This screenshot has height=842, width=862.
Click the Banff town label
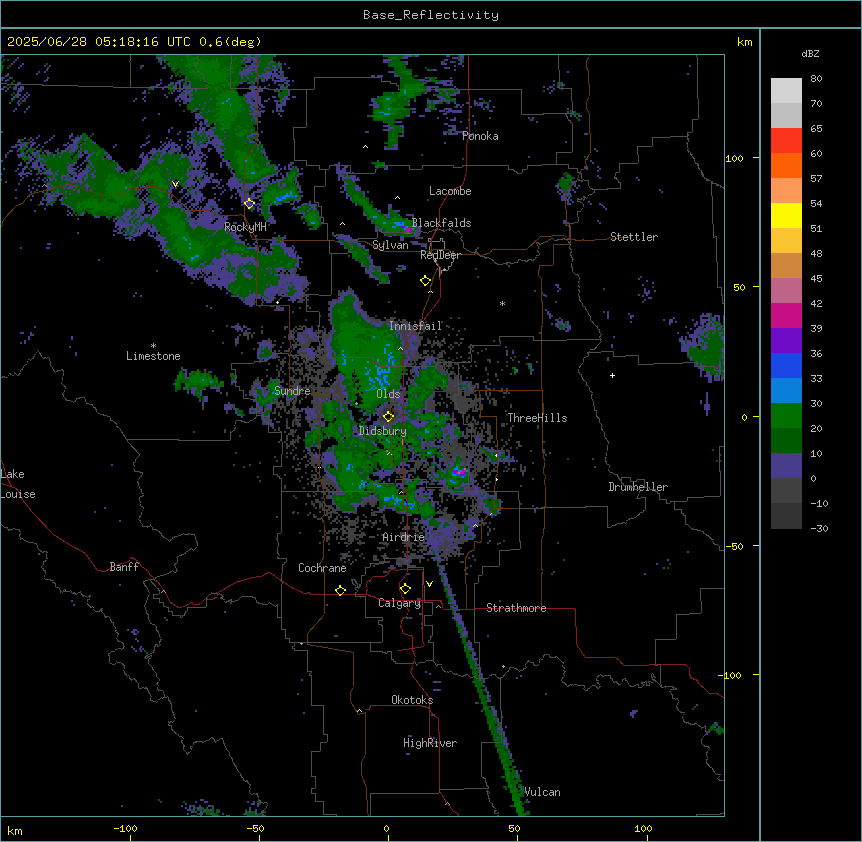[x=124, y=567]
